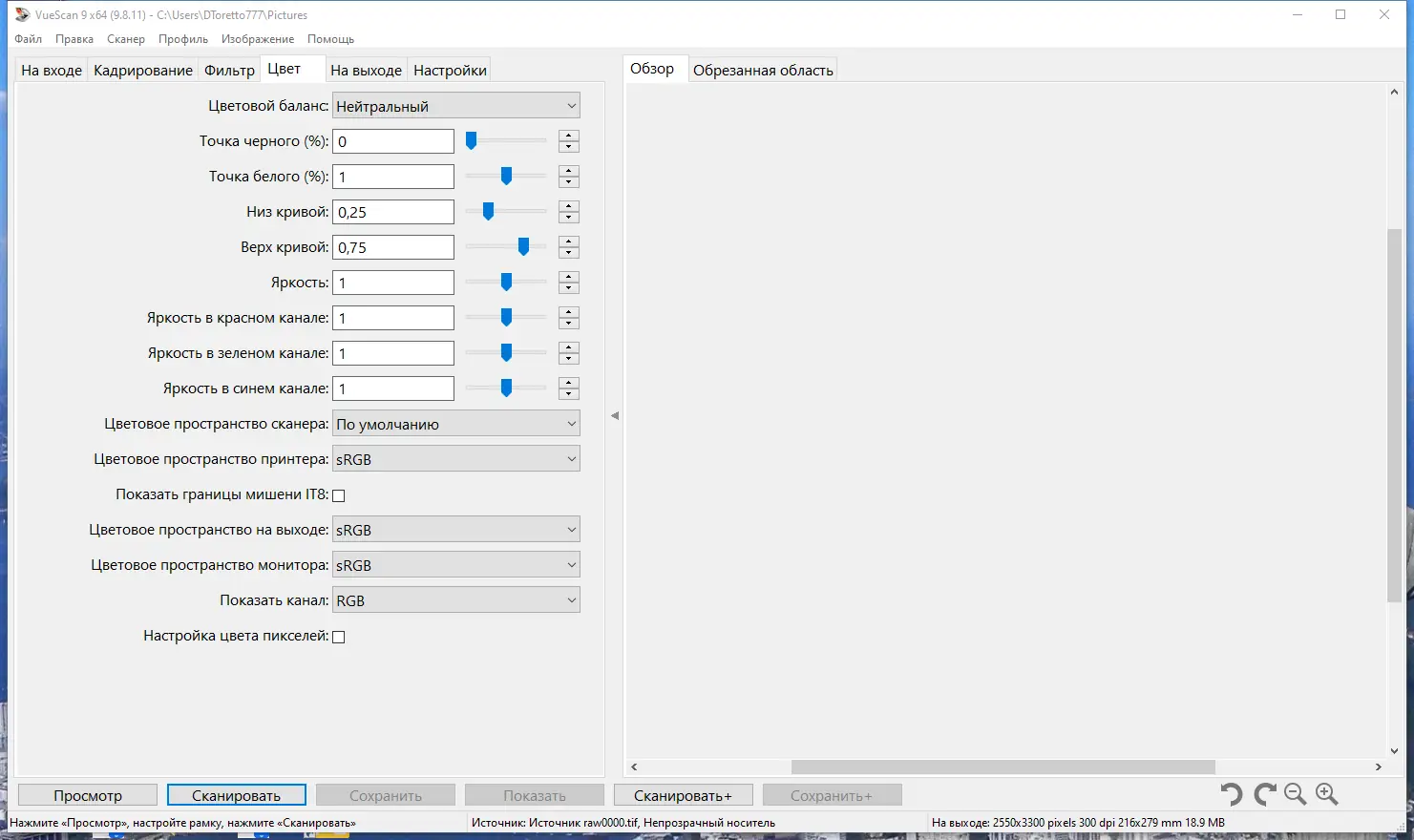Viewport: 1414px width, 840px height.
Task: Decrease red channel brightness with stepper down arrow
Action: (569, 324)
